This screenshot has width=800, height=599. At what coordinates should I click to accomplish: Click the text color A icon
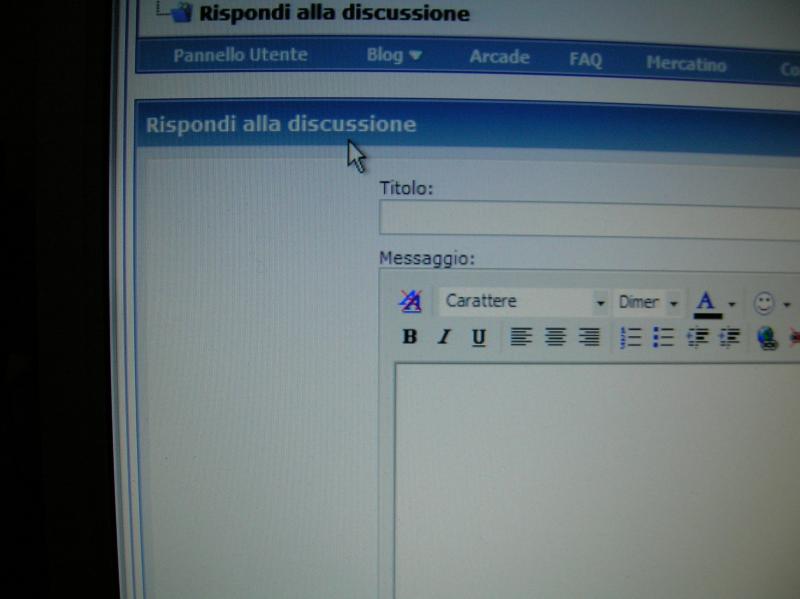[x=706, y=301]
